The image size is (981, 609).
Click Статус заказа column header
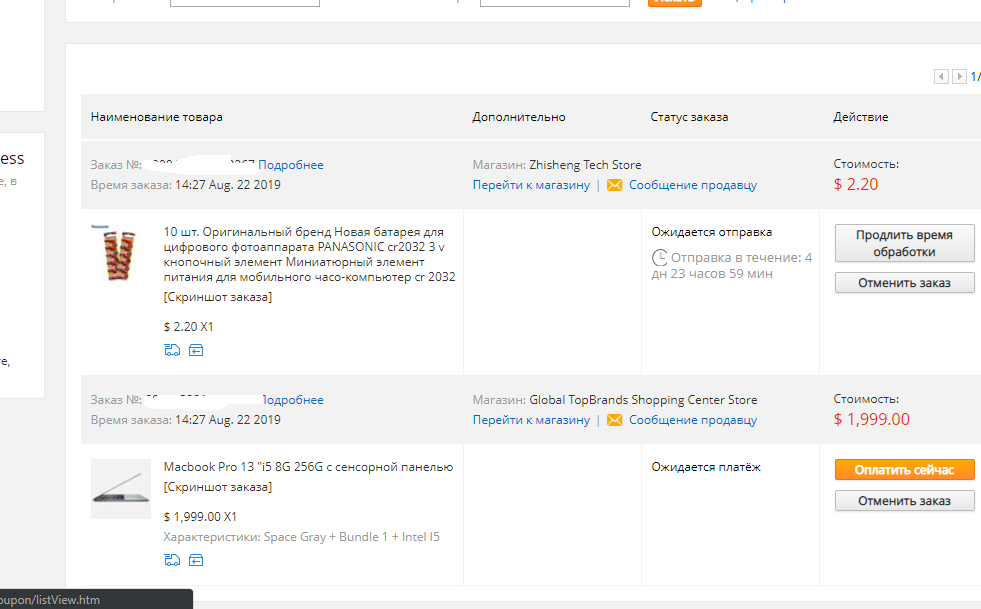[x=689, y=117]
